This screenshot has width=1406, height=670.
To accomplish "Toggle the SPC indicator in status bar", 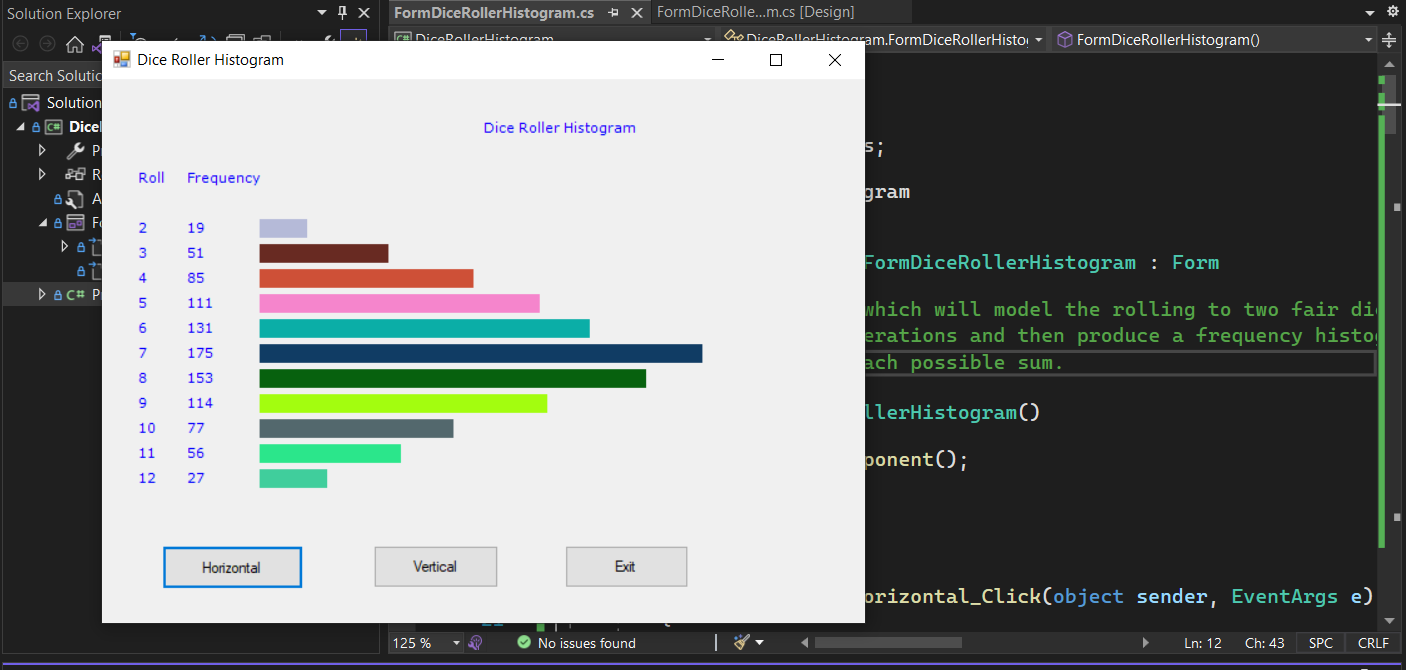I will click(1319, 643).
